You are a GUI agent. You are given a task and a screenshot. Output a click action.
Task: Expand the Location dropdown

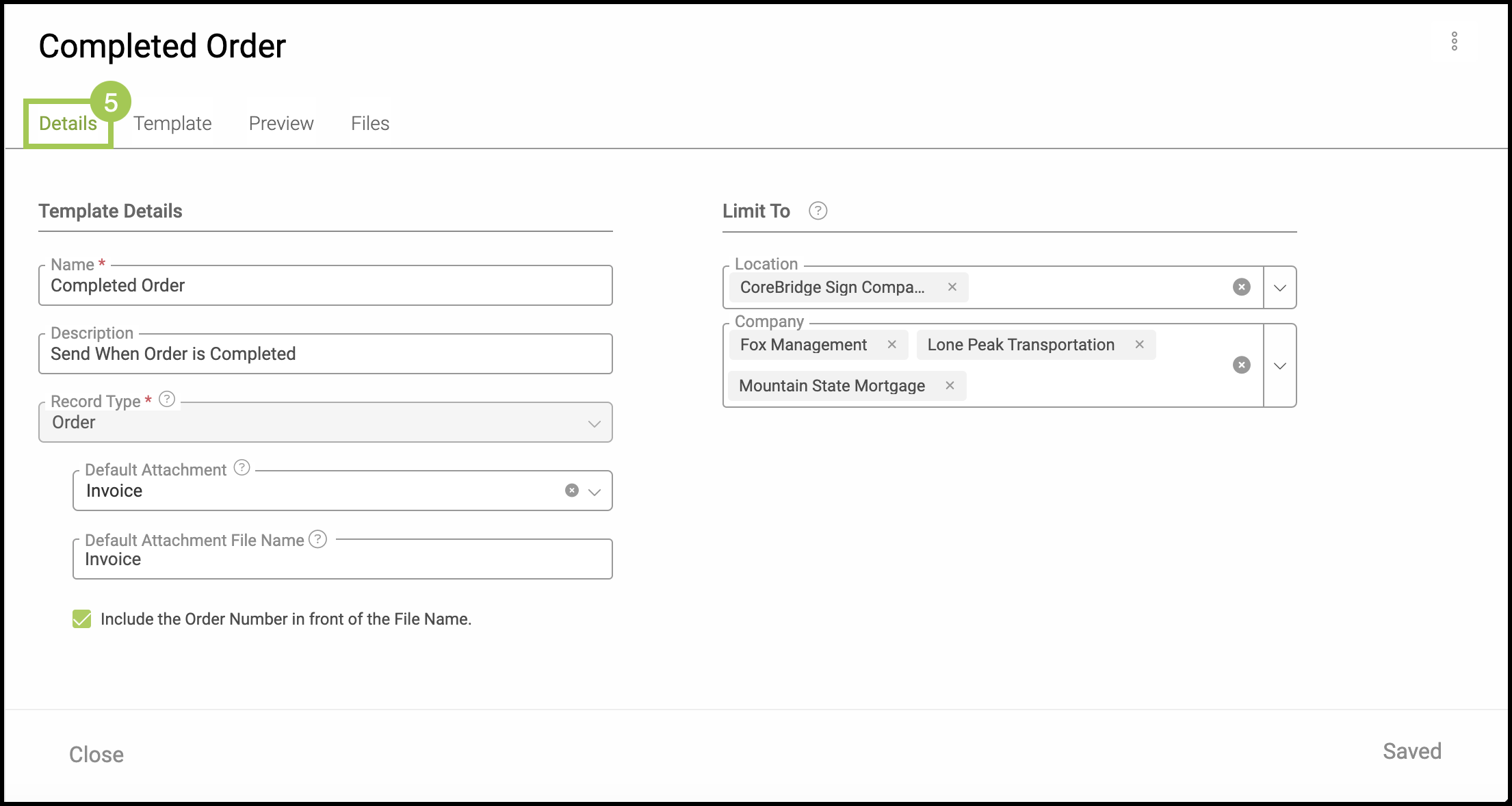click(x=1279, y=287)
